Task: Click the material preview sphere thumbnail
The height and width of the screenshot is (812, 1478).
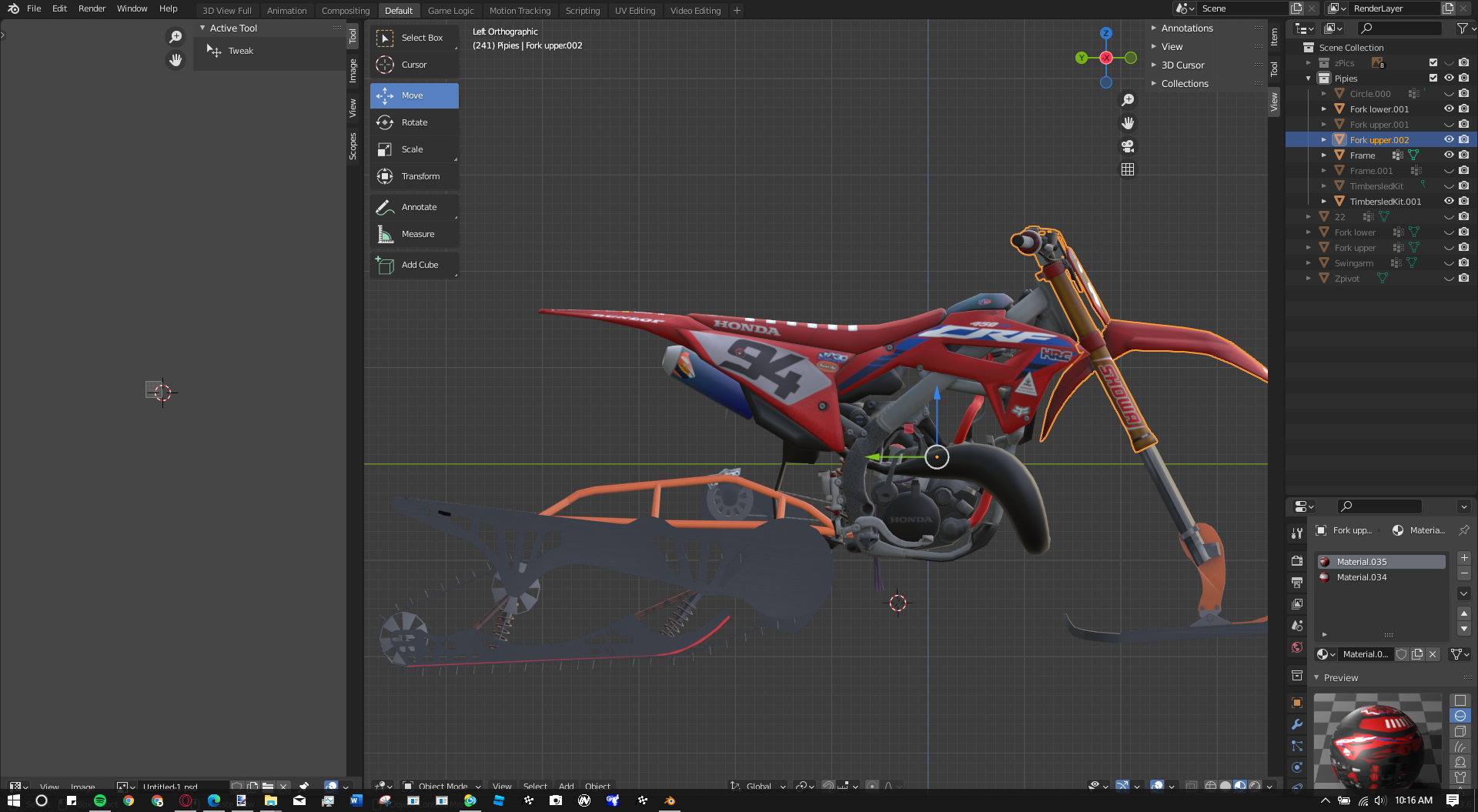Action: point(1377,741)
